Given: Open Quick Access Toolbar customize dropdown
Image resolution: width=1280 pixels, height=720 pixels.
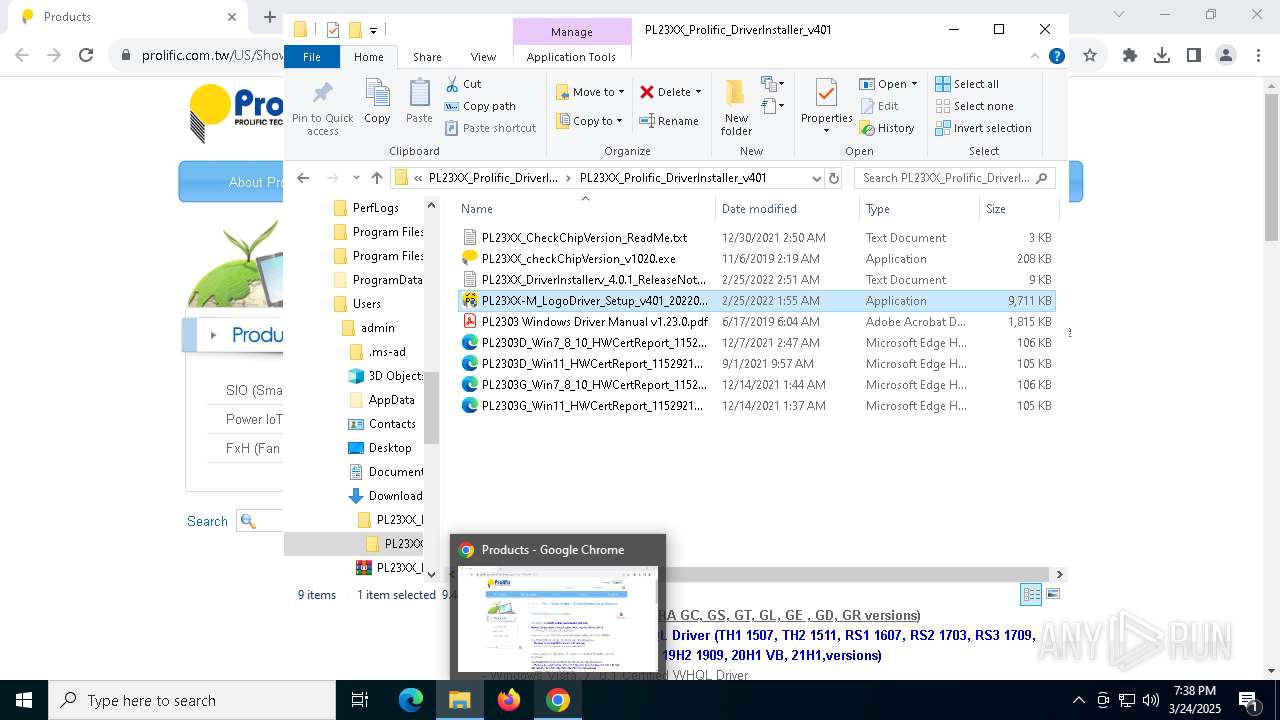Looking at the screenshot, I should [374, 30].
